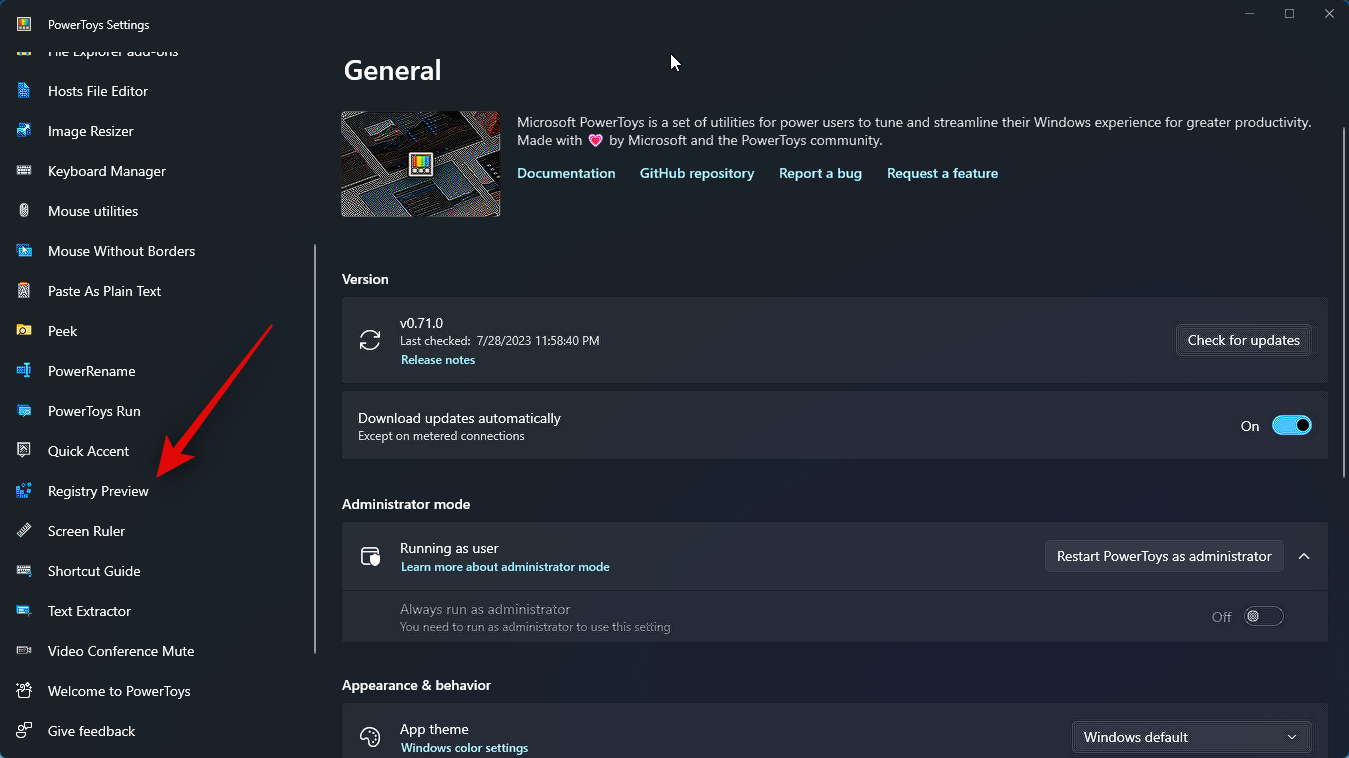Click the sidebar navigation scrollbar

tap(315, 449)
